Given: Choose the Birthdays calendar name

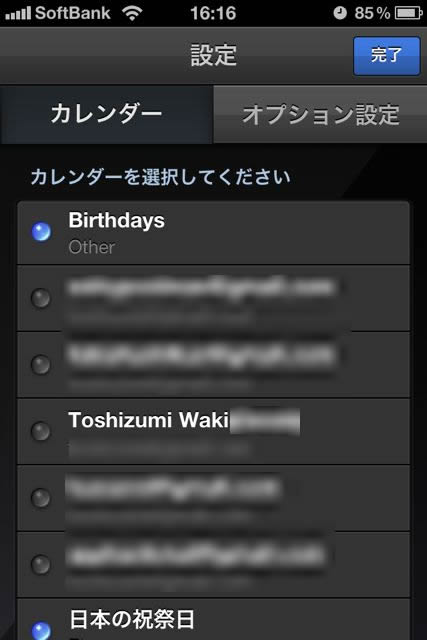Looking at the screenshot, I should [117, 220].
